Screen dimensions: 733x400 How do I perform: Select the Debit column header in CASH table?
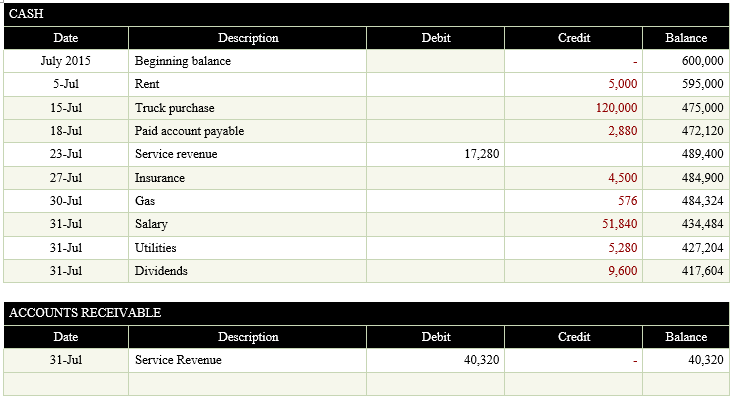click(435, 38)
